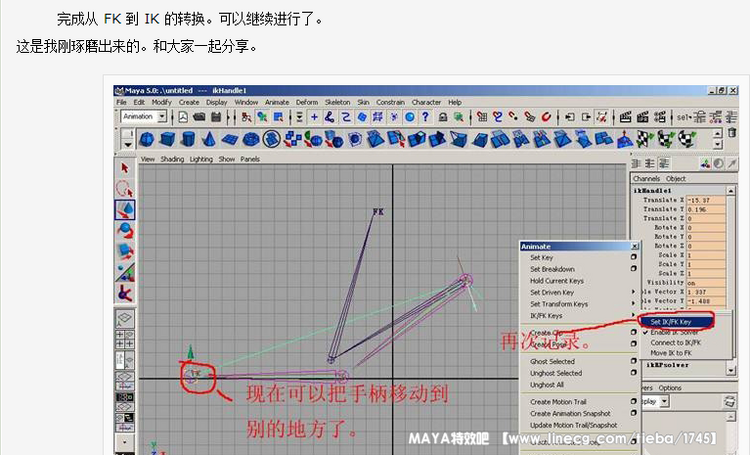Open Set Breakdown option box
Screen dimensions: 750x455
pyautogui.click(x=634, y=268)
